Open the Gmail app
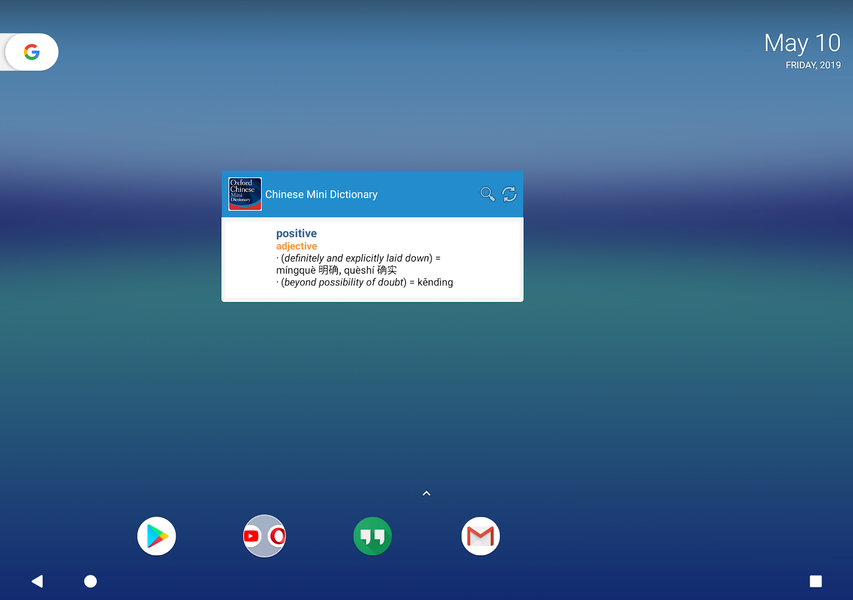The image size is (853, 600). pyautogui.click(x=480, y=537)
